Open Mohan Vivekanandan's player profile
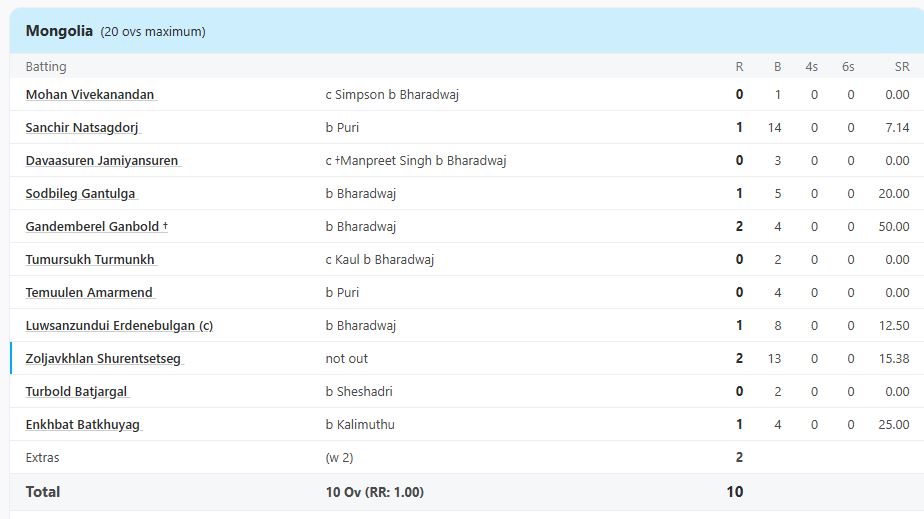Viewport: 924px width, 519px height. 90,95
